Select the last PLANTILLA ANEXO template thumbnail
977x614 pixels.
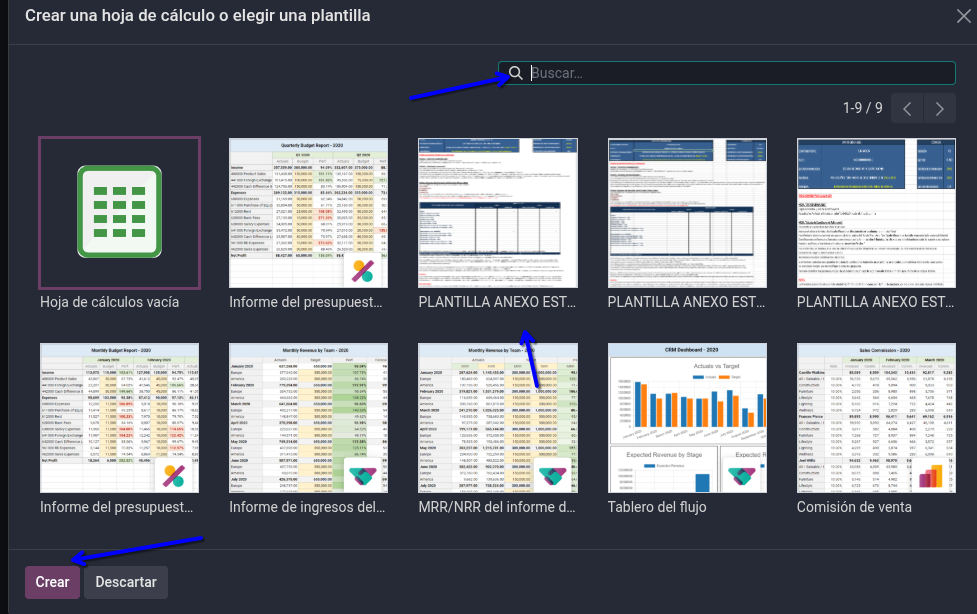pyautogui.click(x=876, y=212)
